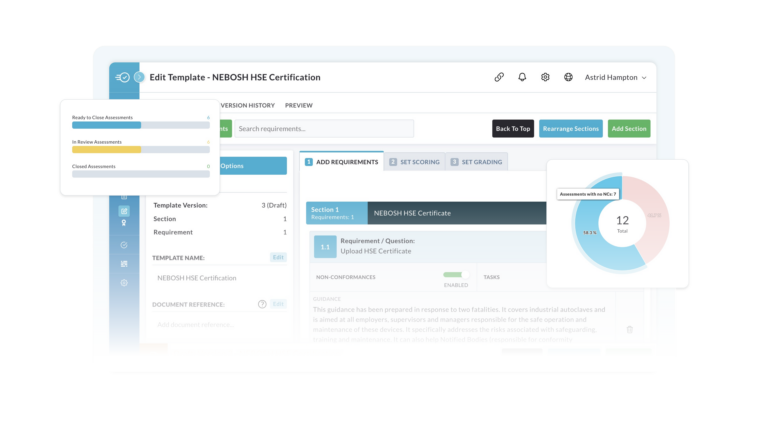Viewport: 768px width, 432px height.
Task: Click the link icon in the header
Action: pyautogui.click(x=499, y=77)
